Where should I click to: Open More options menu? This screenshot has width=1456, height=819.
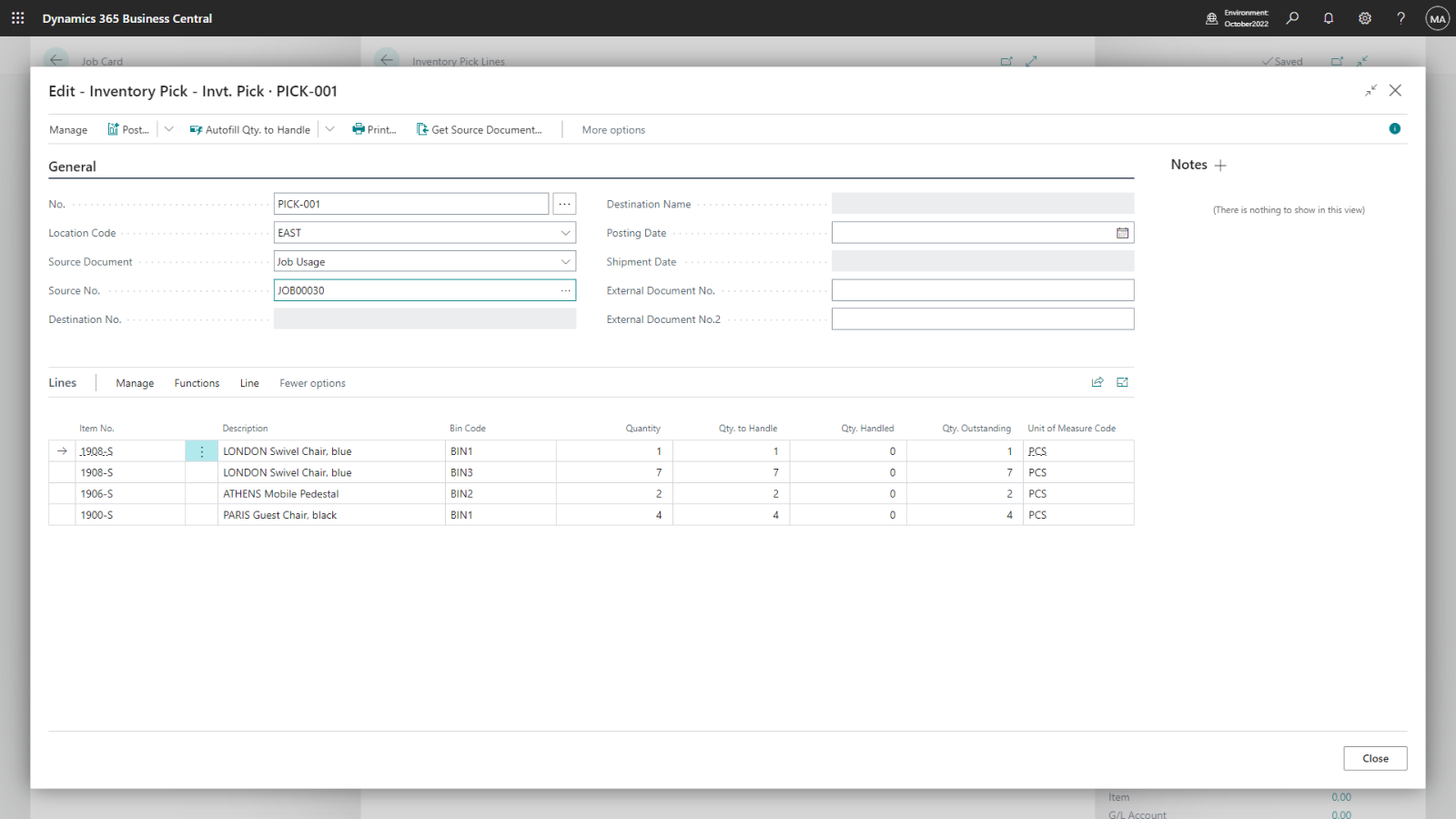point(613,130)
